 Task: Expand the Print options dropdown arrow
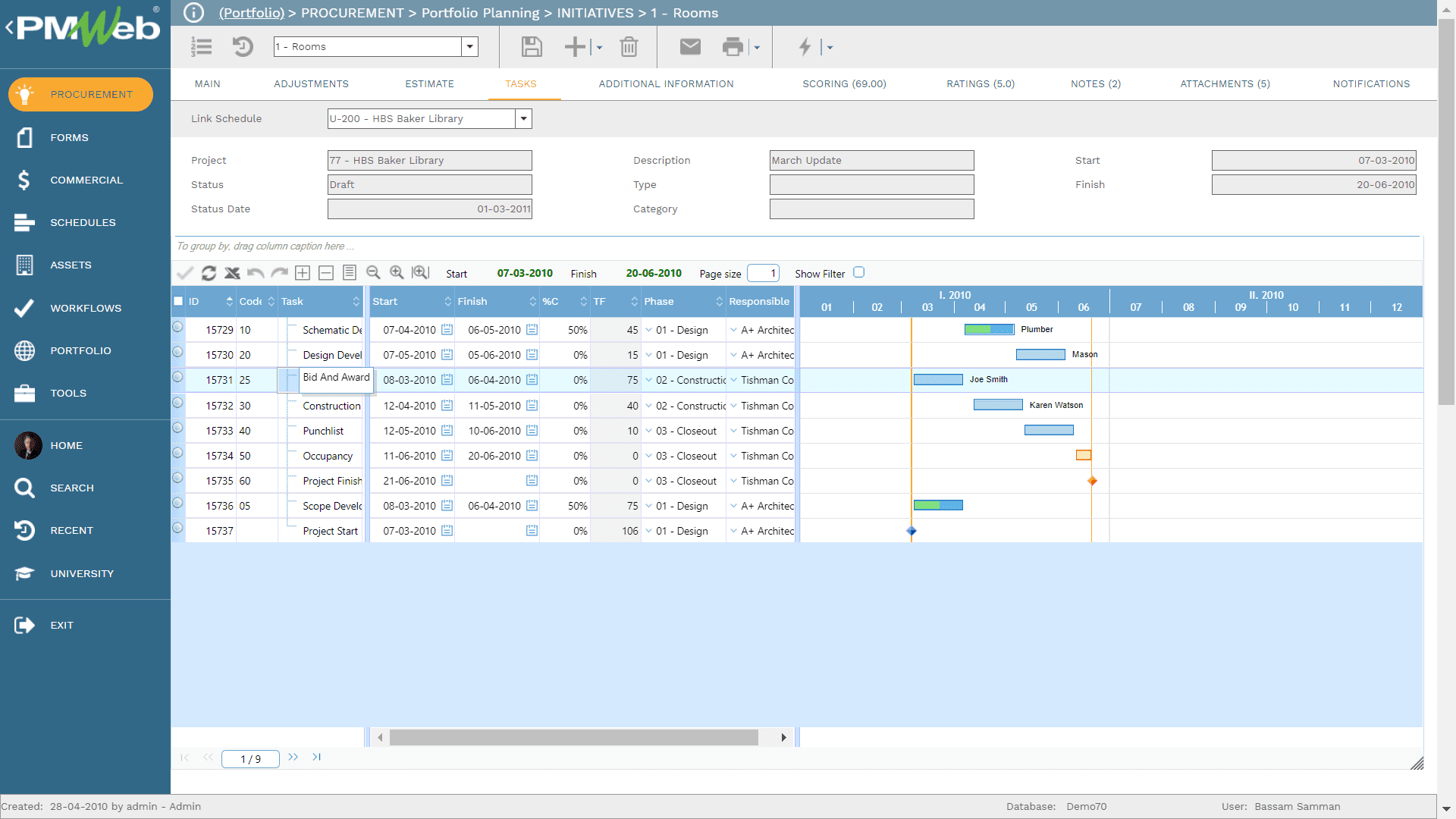coord(756,47)
